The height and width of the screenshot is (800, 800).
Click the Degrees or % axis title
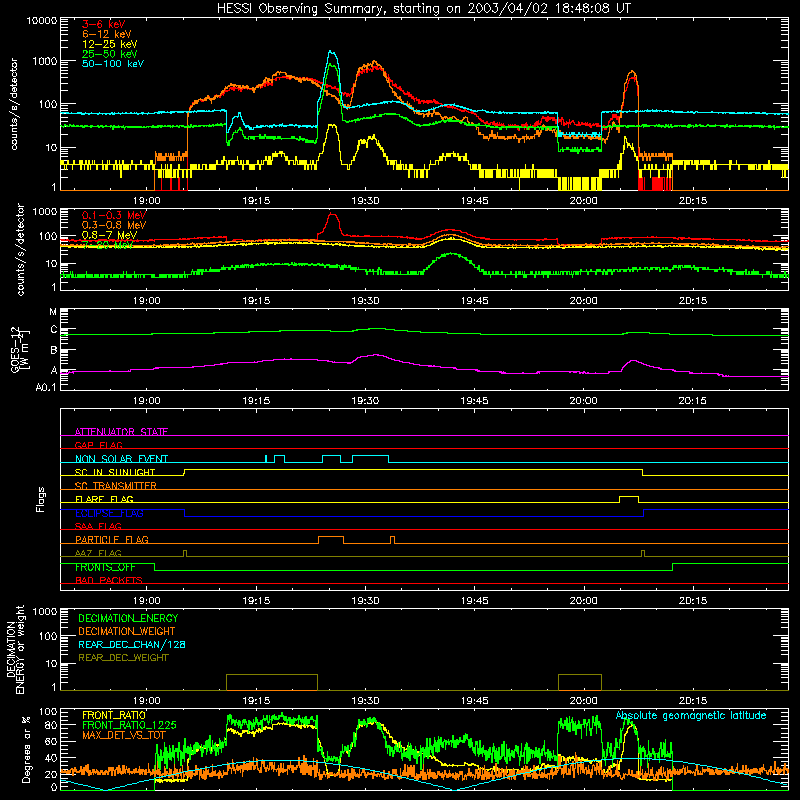pyautogui.click(x=26, y=750)
